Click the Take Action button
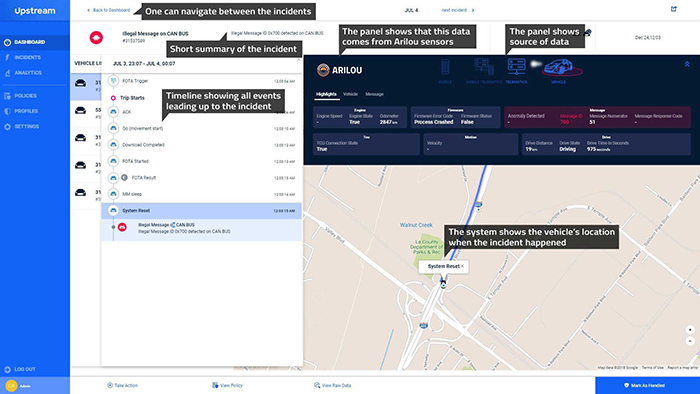This screenshot has width=700, height=394. tap(122, 385)
